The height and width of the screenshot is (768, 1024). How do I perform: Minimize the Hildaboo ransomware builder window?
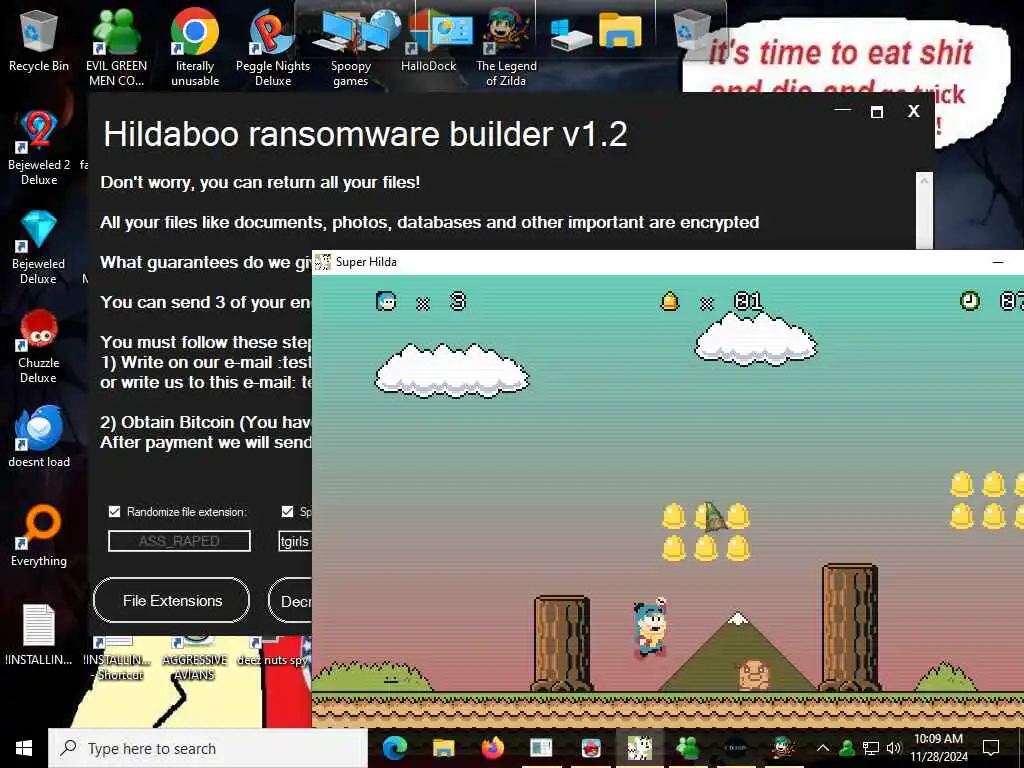click(842, 110)
